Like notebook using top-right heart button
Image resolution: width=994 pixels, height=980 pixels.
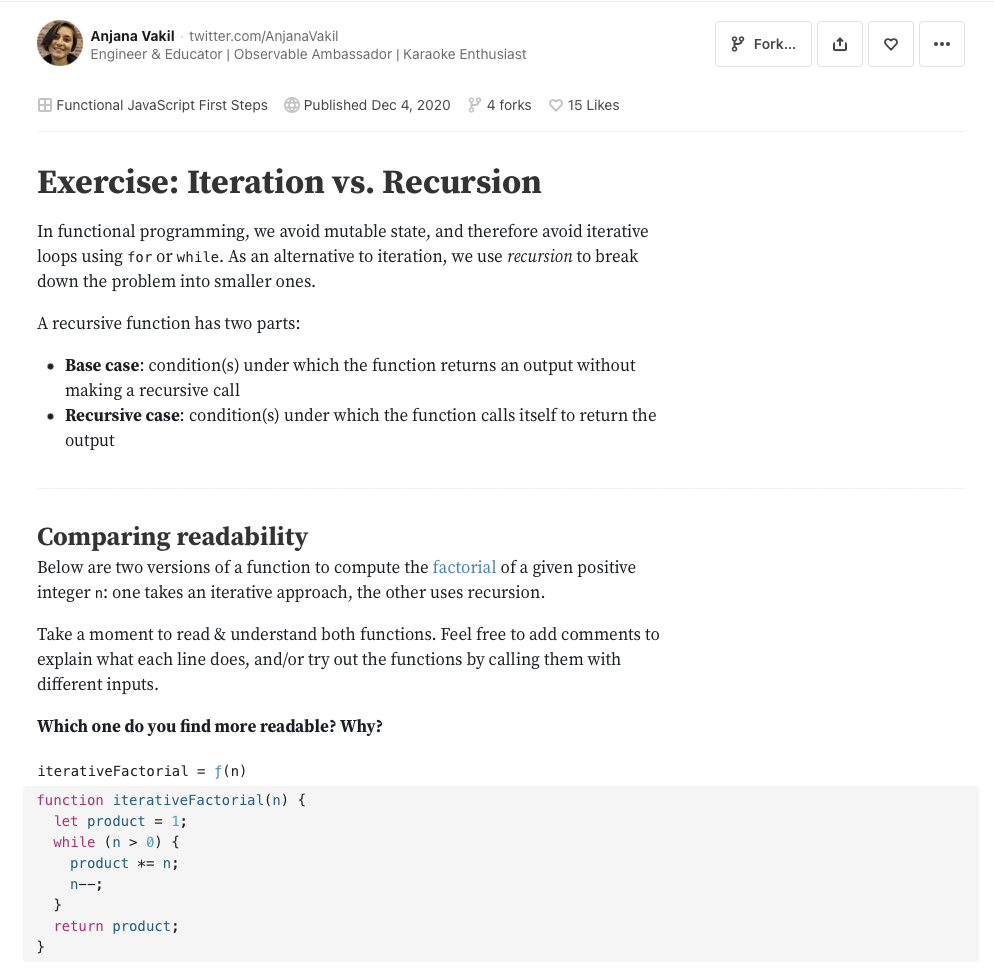[x=890, y=44]
